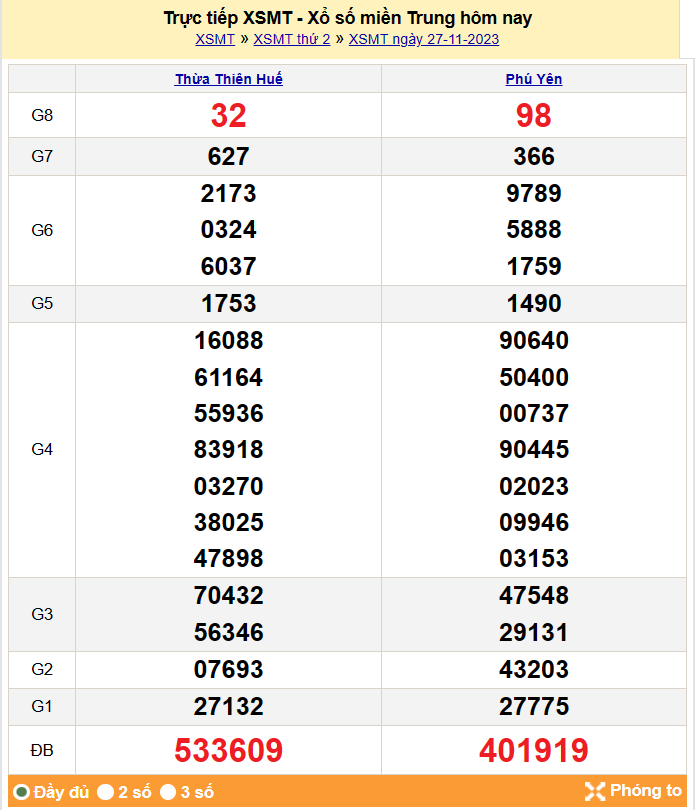Screen dimensions: 695x810
Task: Click the G7 number 366
Action: (x=534, y=156)
